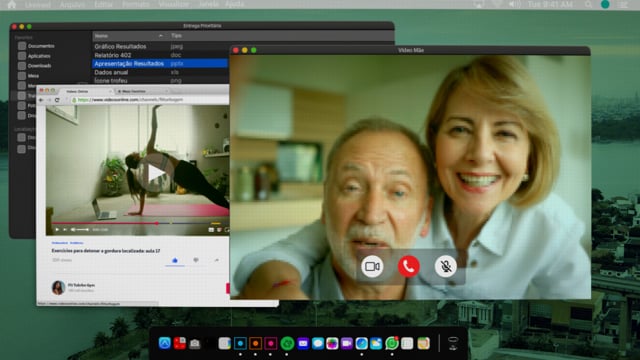Like the exercise video with thumbs up
This screenshot has height=360, width=640.
(175, 260)
